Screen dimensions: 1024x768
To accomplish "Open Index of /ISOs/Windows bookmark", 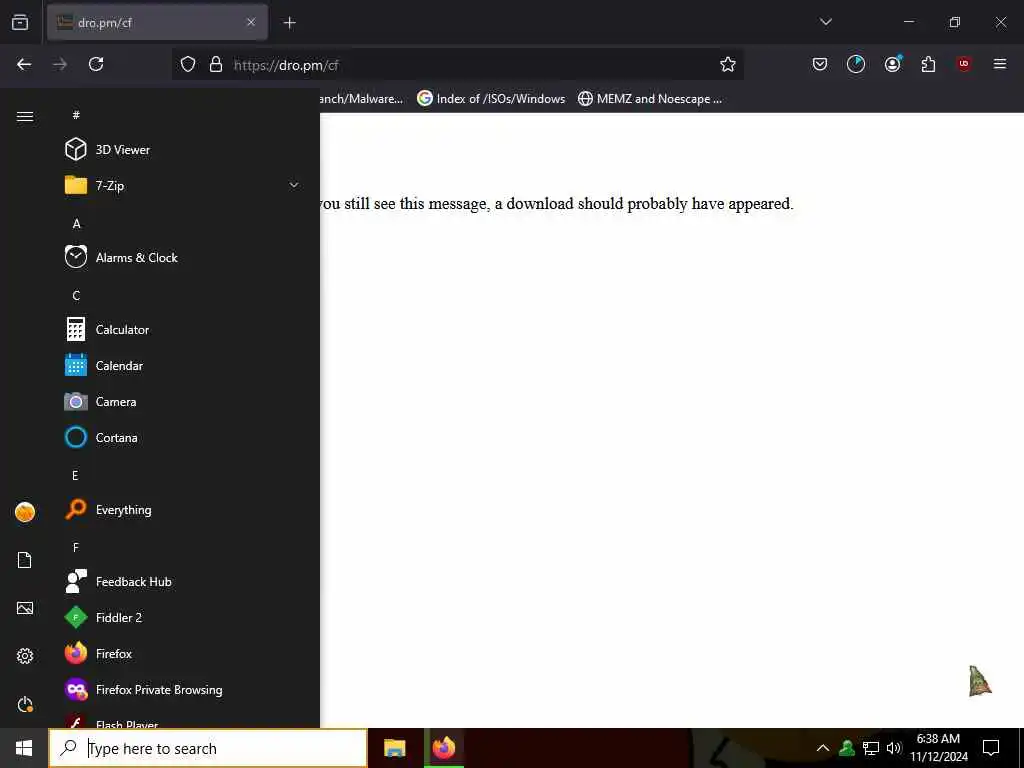I will pos(491,99).
